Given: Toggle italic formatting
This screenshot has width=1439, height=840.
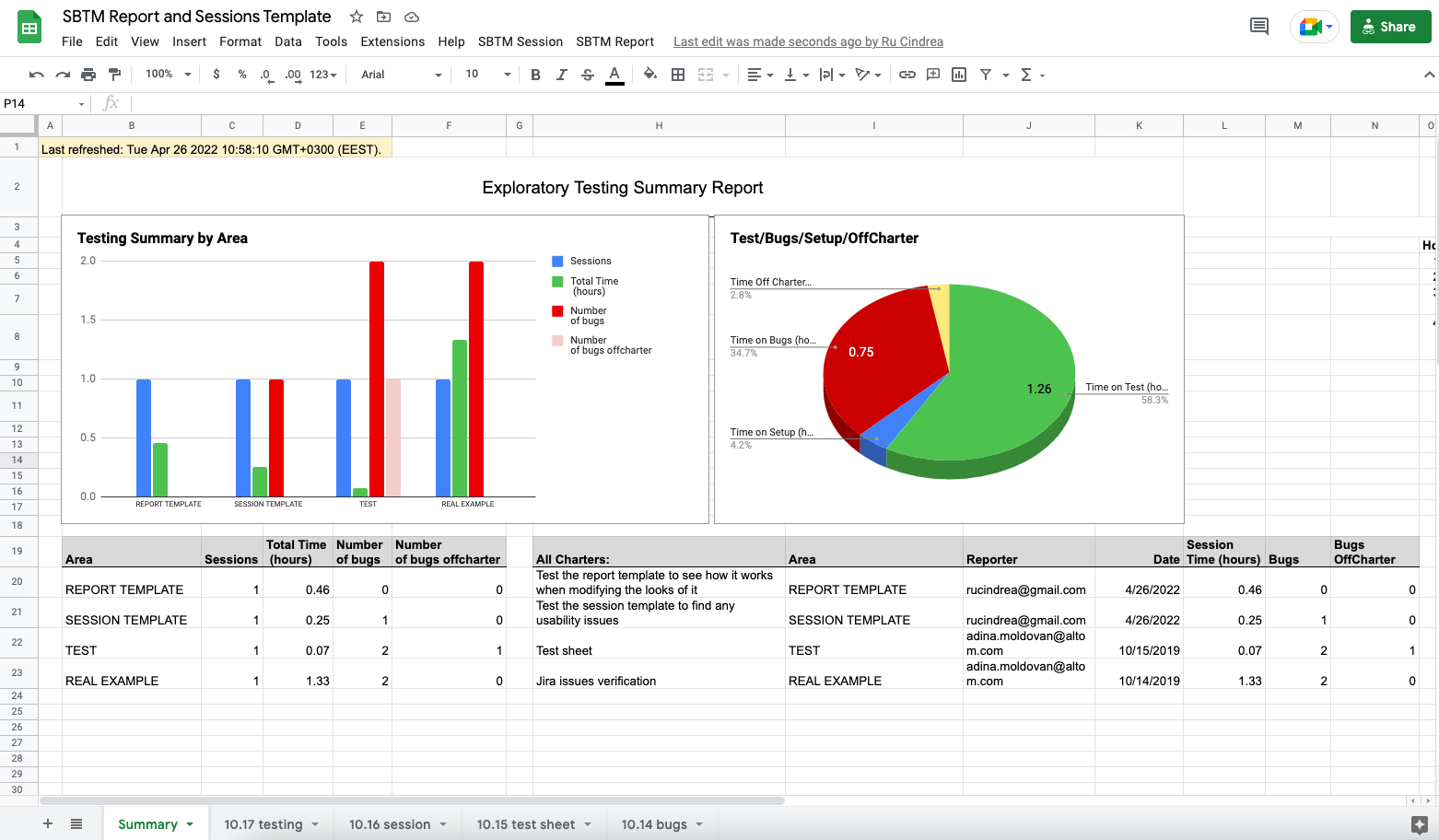Looking at the screenshot, I should (561, 75).
